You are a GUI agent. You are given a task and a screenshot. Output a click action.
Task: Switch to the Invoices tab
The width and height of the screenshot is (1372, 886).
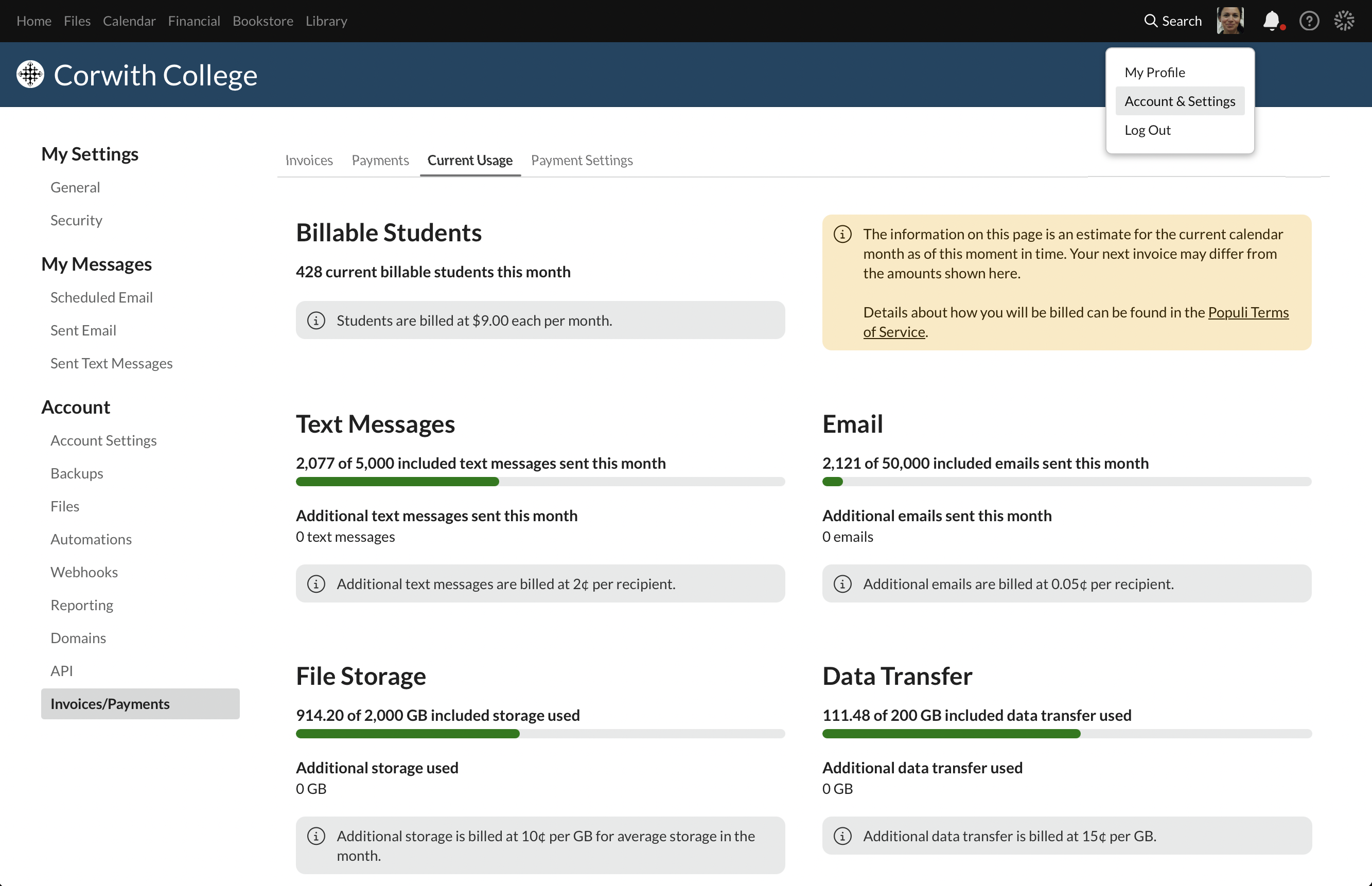point(308,161)
